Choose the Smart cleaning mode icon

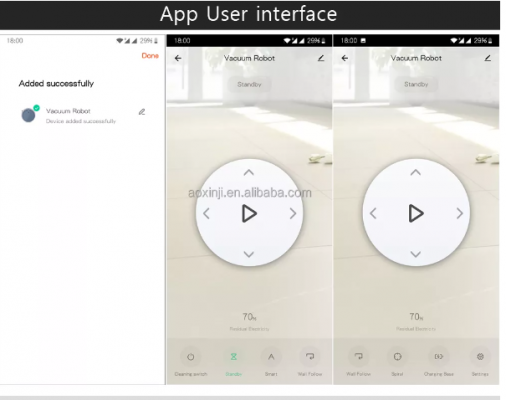(x=271, y=357)
